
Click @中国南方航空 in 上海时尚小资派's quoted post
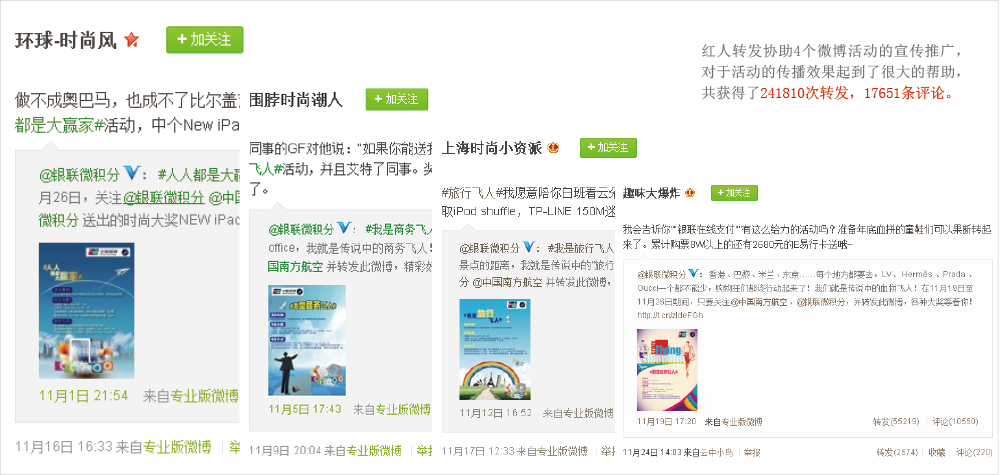point(508,281)
